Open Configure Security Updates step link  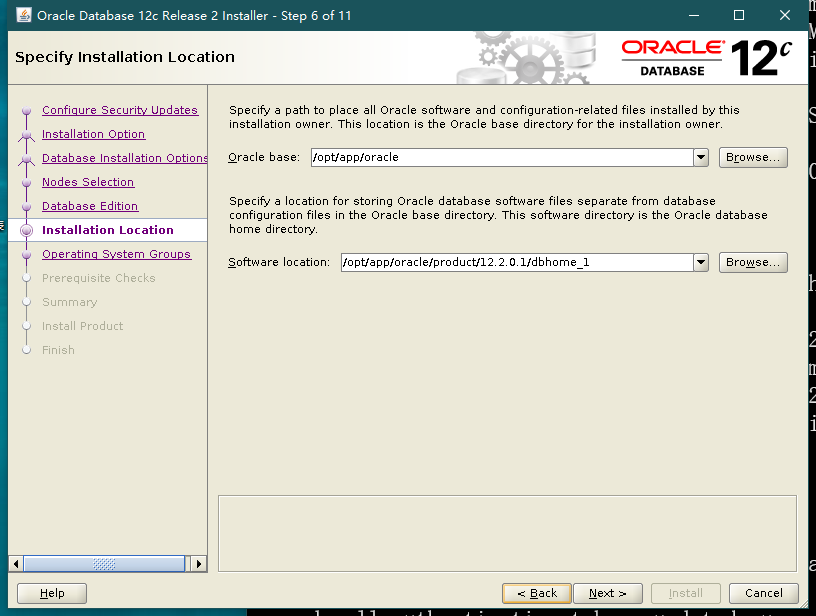[120, 110]
